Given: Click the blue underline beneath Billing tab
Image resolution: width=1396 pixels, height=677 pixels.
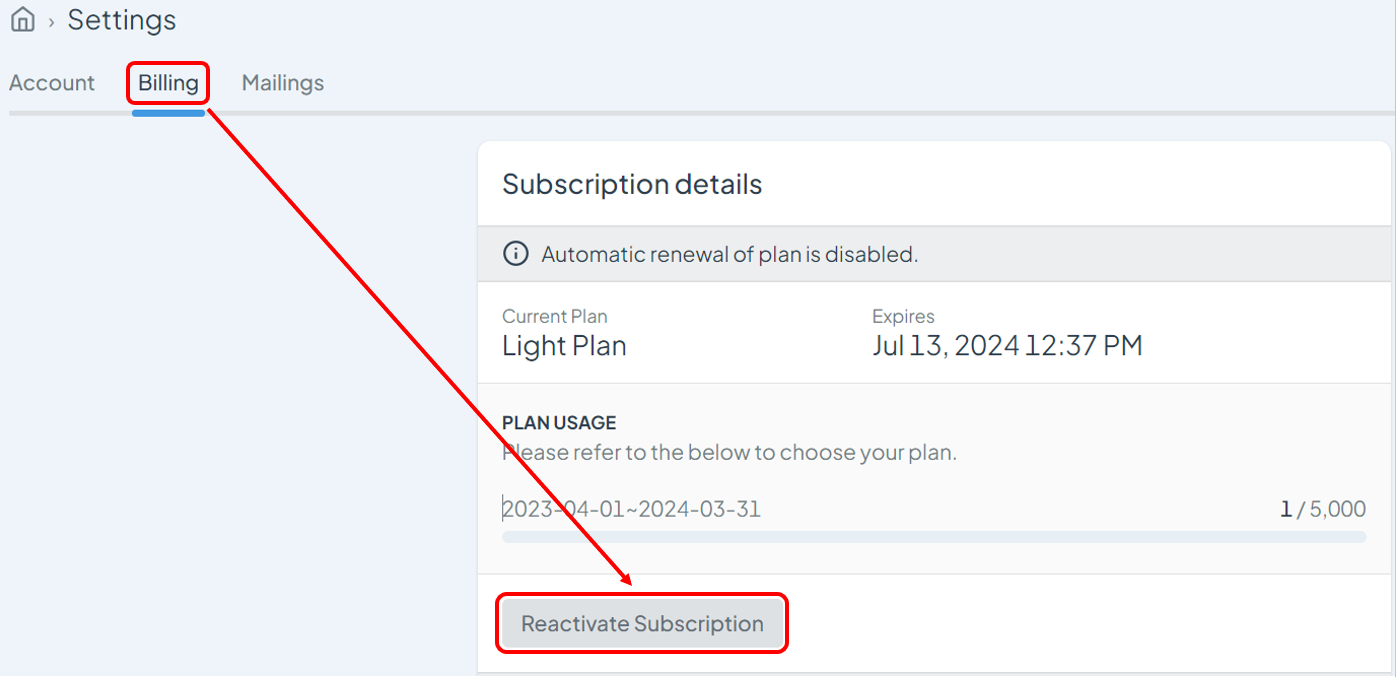Looking at the screenshot, I should coord(168,112).
